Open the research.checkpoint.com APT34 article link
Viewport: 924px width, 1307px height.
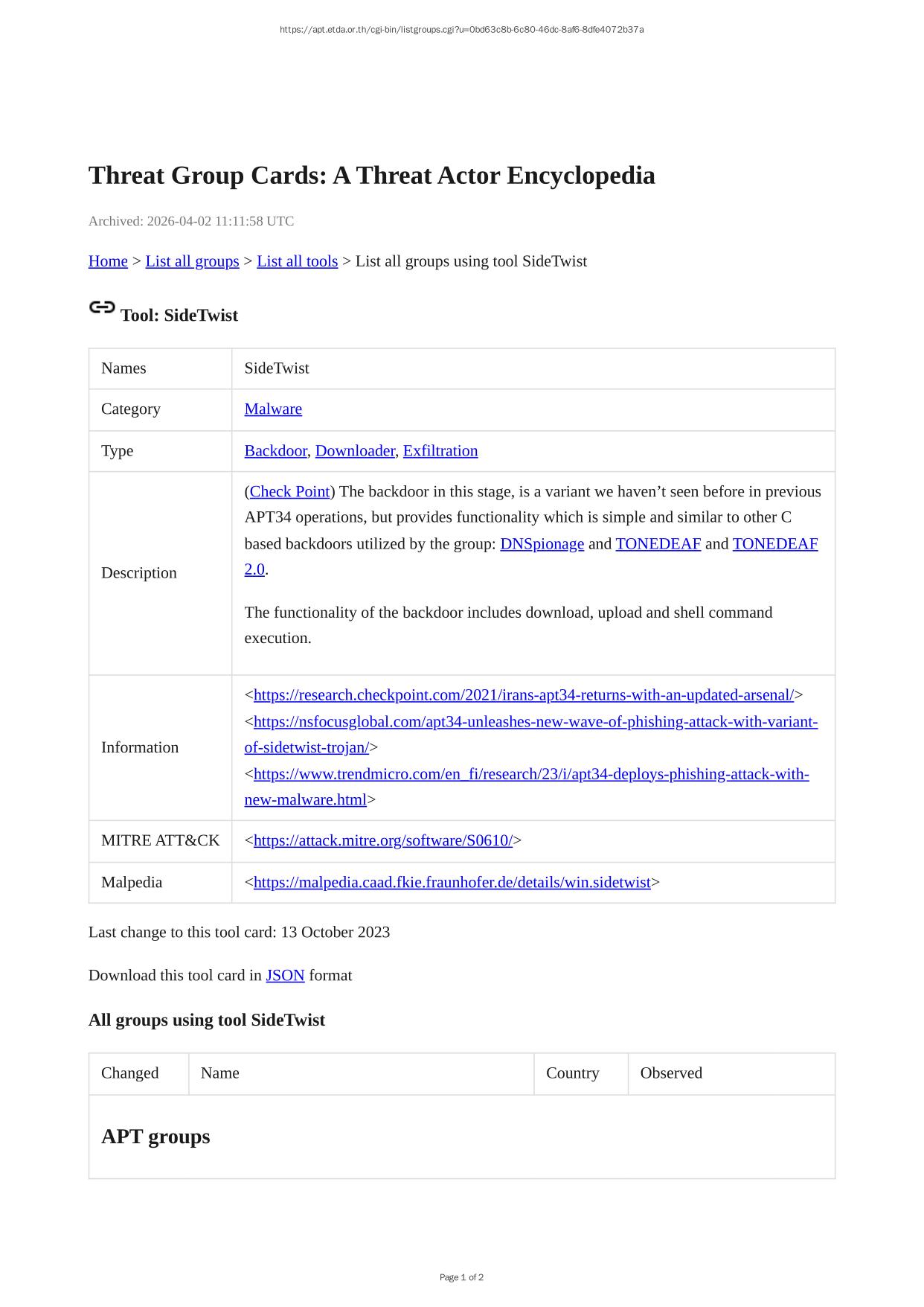pyautogui.click(x=523, y=695)
